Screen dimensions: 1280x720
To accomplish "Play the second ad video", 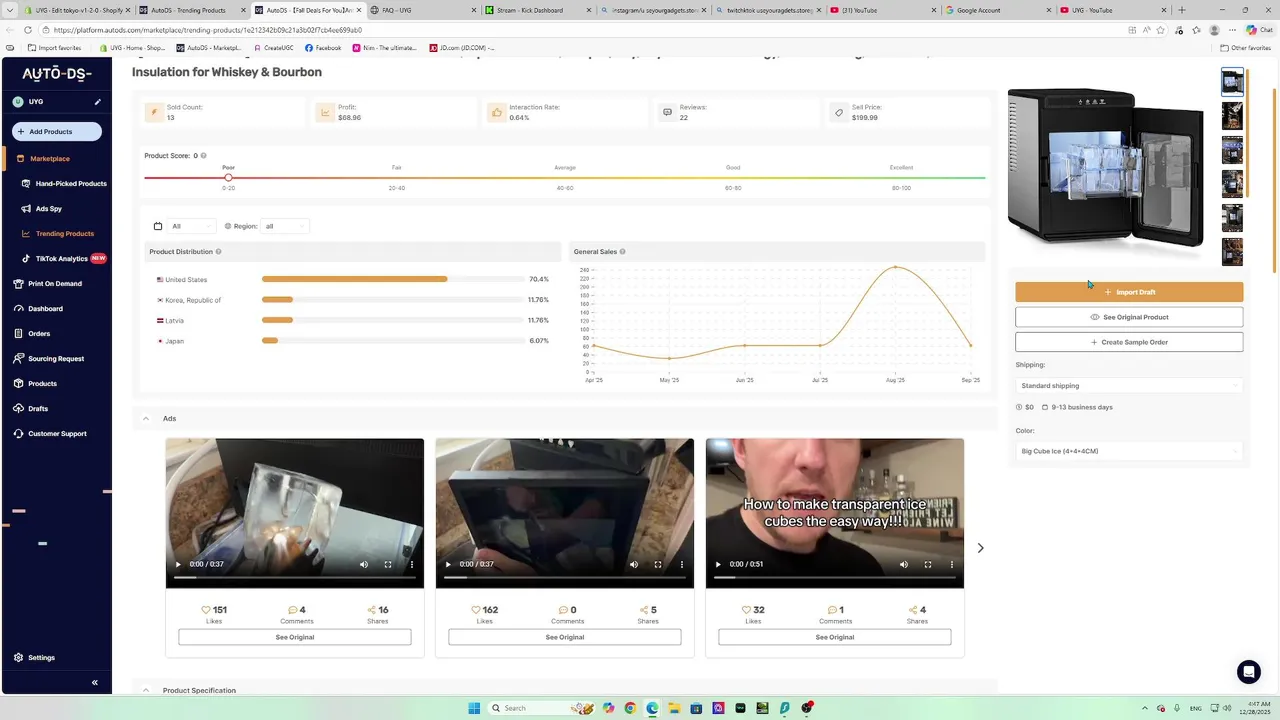I will coord(448,564).
